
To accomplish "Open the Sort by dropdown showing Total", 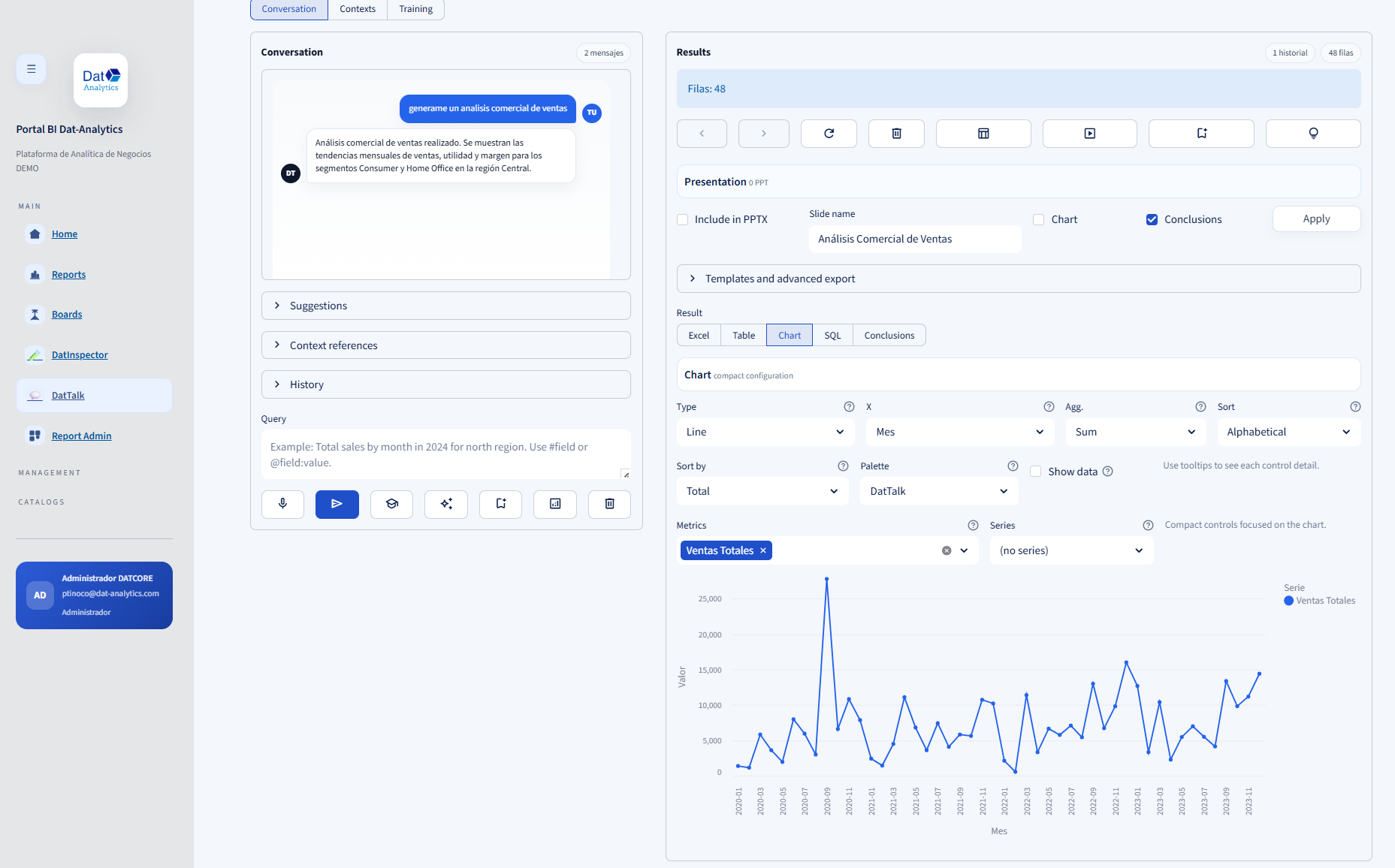I will point(762,491).
